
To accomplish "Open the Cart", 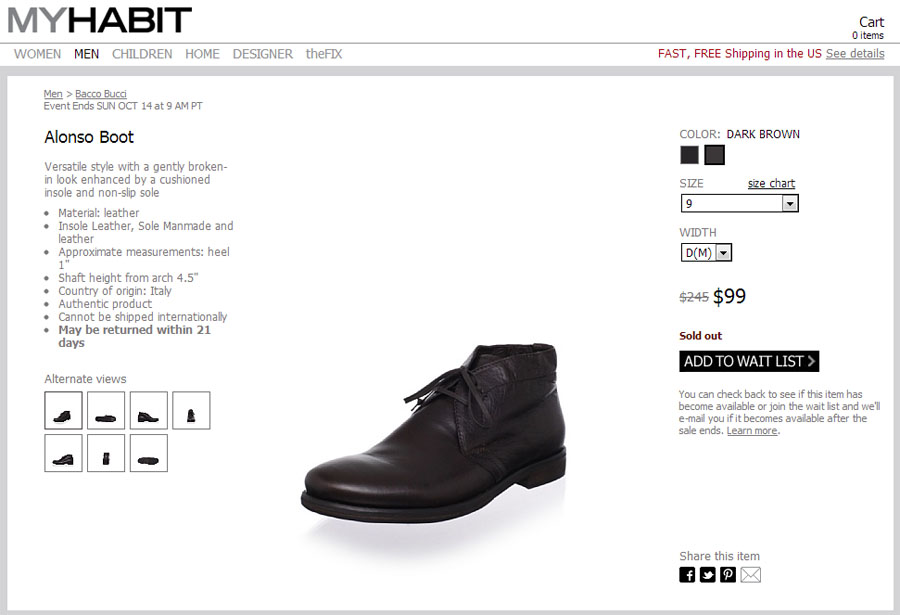I will 871,22.
